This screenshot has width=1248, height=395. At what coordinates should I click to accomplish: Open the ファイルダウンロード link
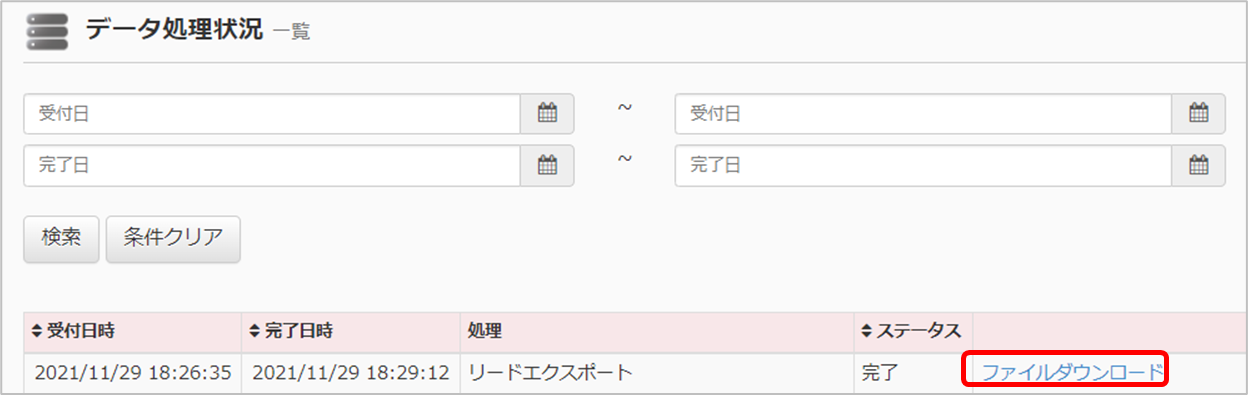(1073, 373)
